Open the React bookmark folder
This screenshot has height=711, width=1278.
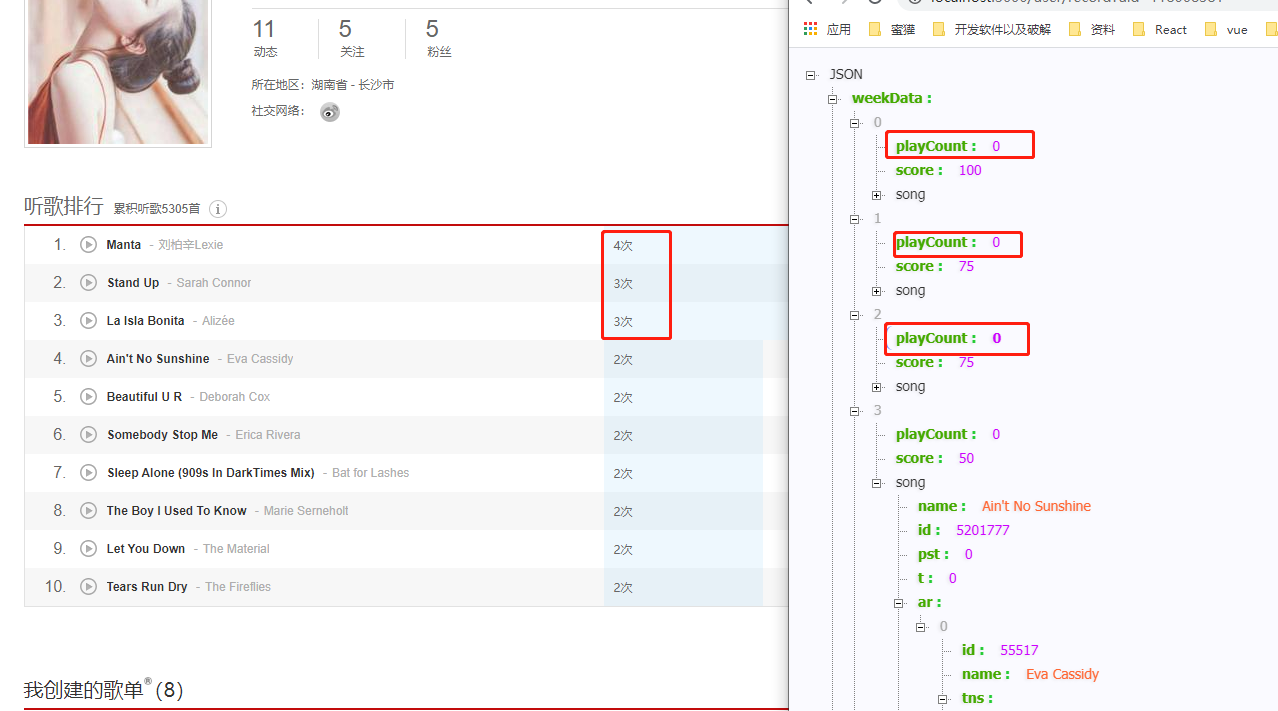pyautogui.click(x=1160, y=29)
